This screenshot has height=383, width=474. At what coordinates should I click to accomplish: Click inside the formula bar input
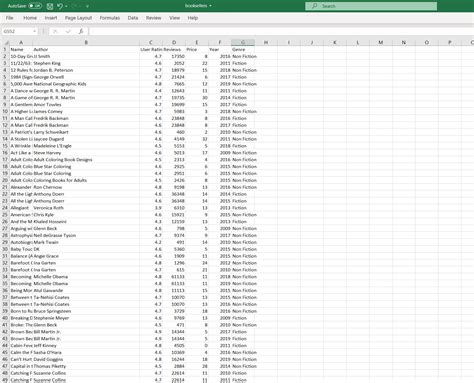[x=281, y=31]
